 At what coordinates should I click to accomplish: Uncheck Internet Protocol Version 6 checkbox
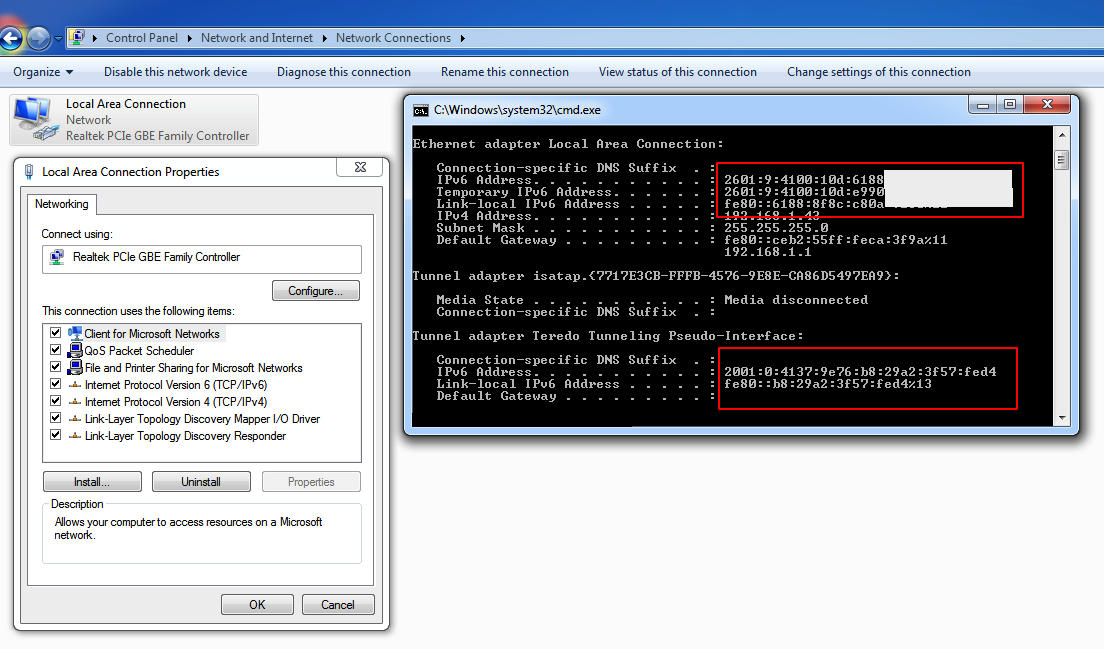(56, 384)
